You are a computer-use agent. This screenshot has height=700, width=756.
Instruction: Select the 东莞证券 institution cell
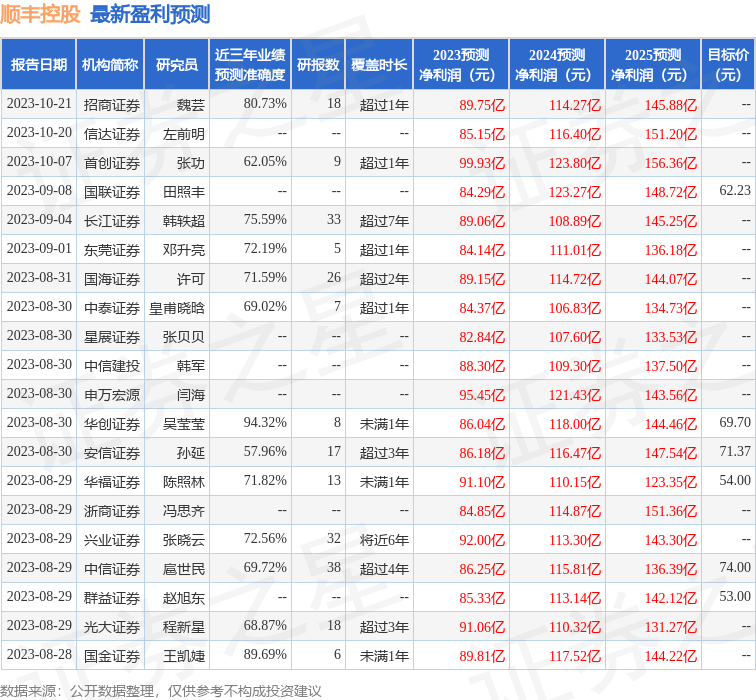(x=112, y=250)
